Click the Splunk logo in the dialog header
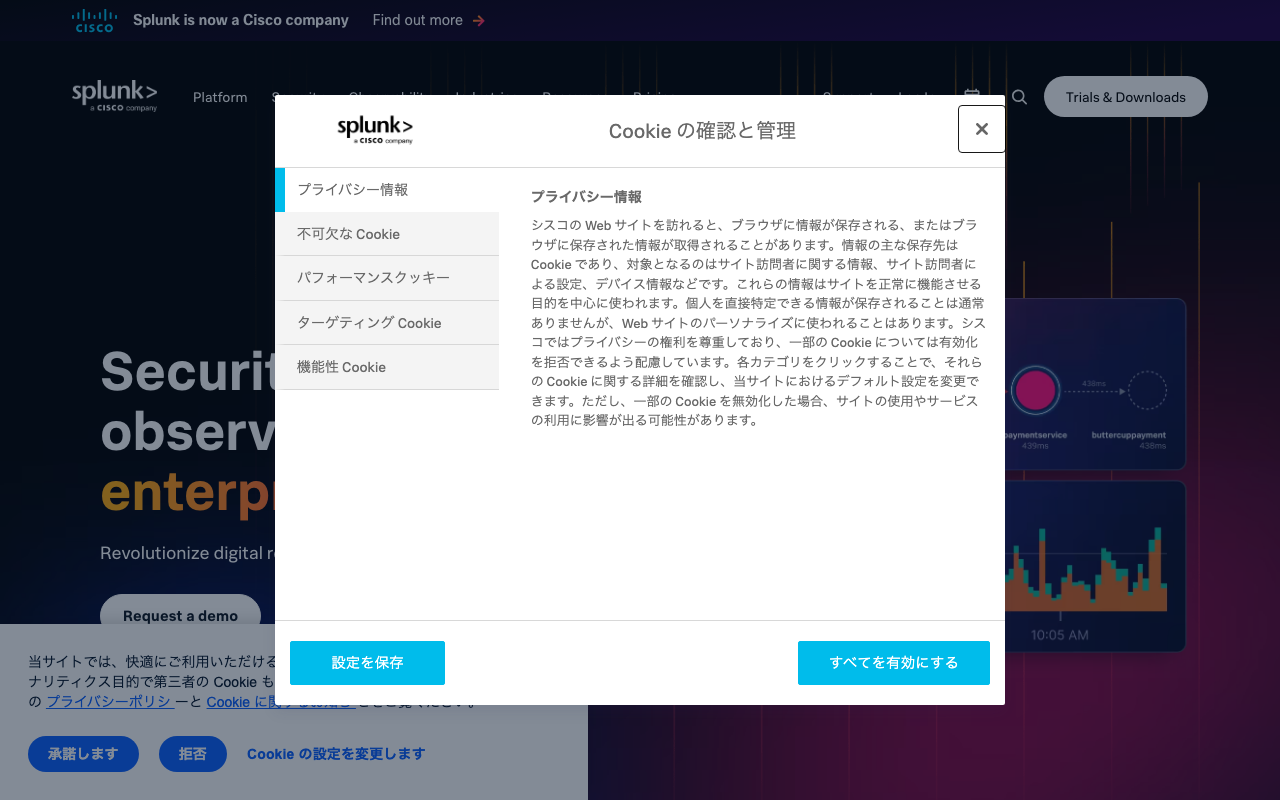 (375, 130)
